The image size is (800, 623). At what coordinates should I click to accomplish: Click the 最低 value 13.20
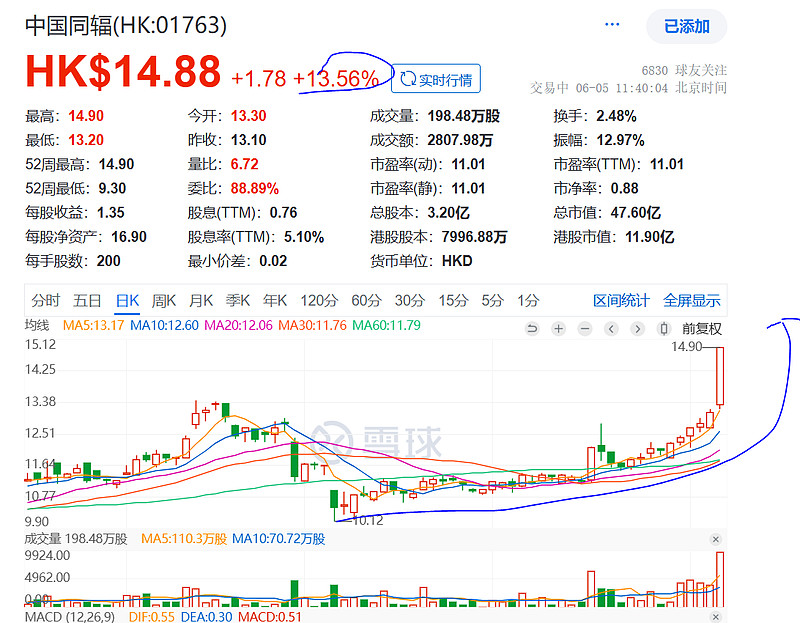86,140
